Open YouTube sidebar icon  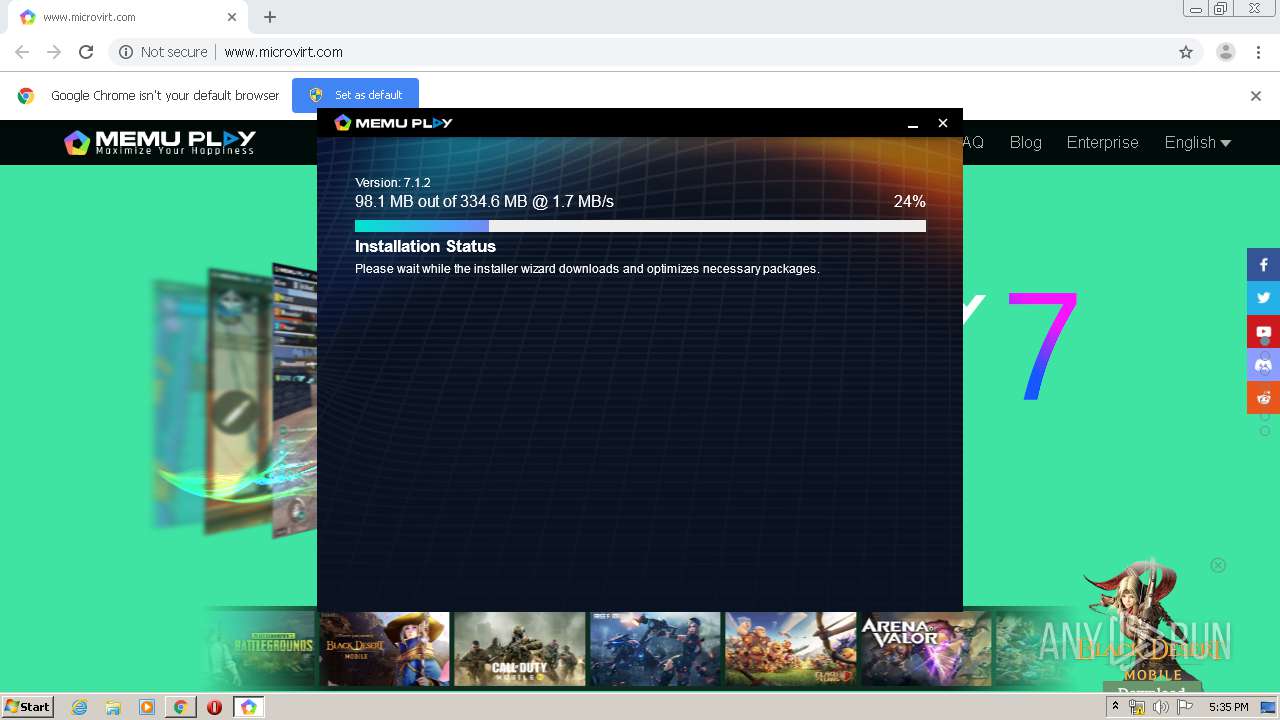pos(1263,331)
